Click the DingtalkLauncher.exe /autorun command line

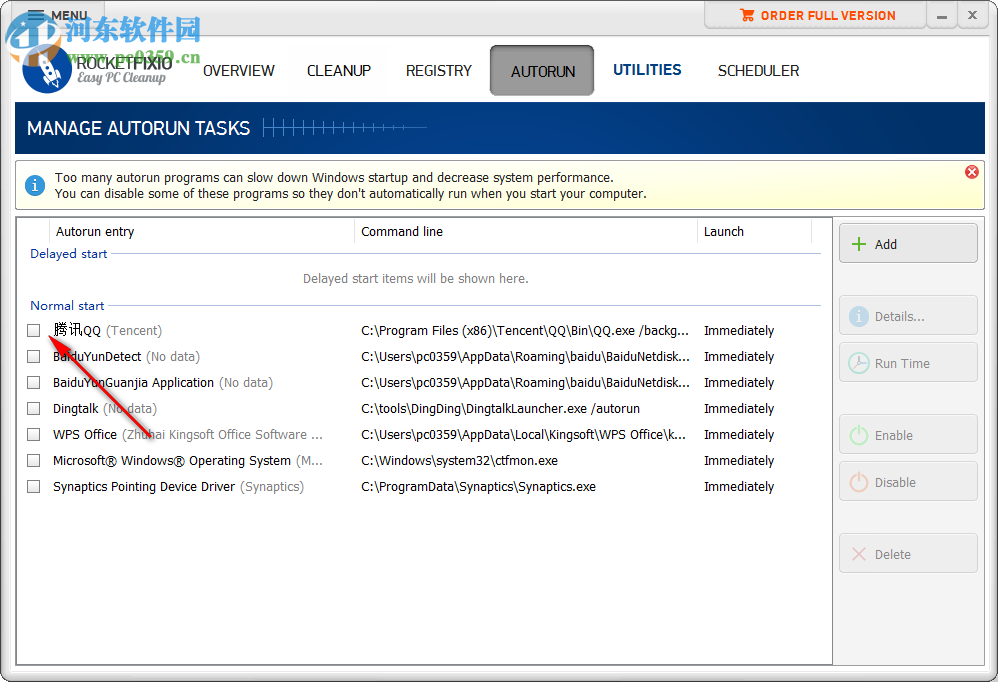click(x=500, y=408)
